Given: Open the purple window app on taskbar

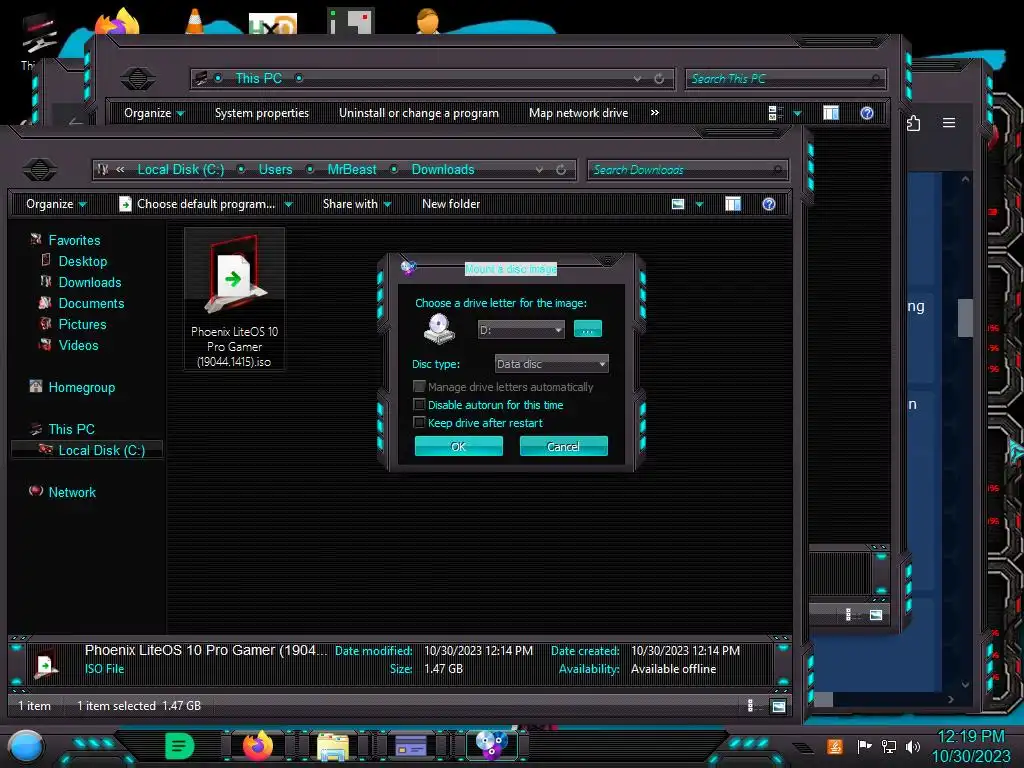Looking at the screenshot, I should (x=411, y=746).
